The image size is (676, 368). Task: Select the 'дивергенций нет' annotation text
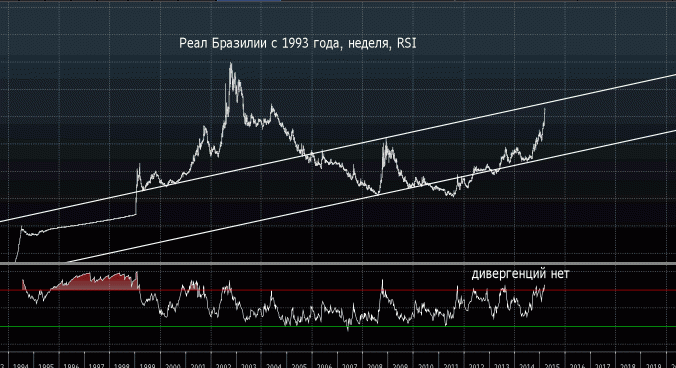[x=520, y=274]
